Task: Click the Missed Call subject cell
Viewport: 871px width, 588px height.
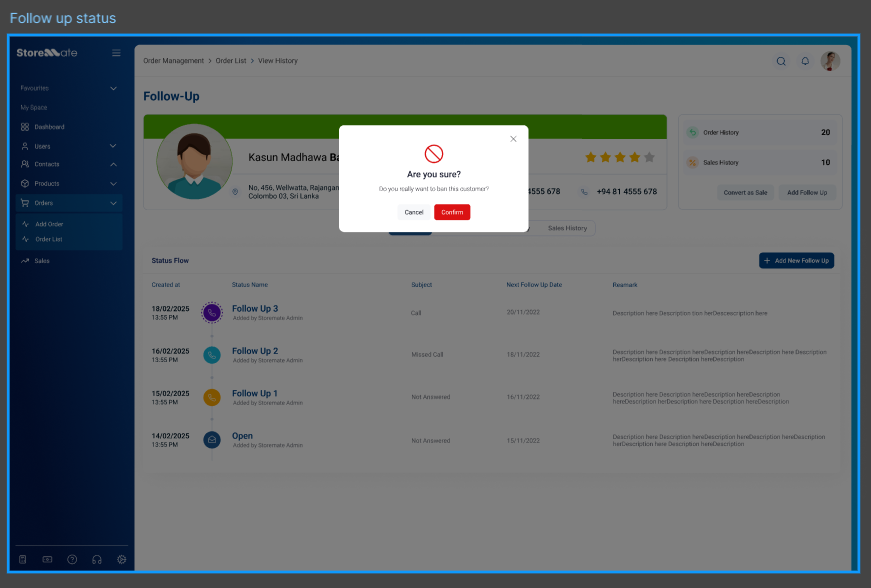Action: (427, 354)
